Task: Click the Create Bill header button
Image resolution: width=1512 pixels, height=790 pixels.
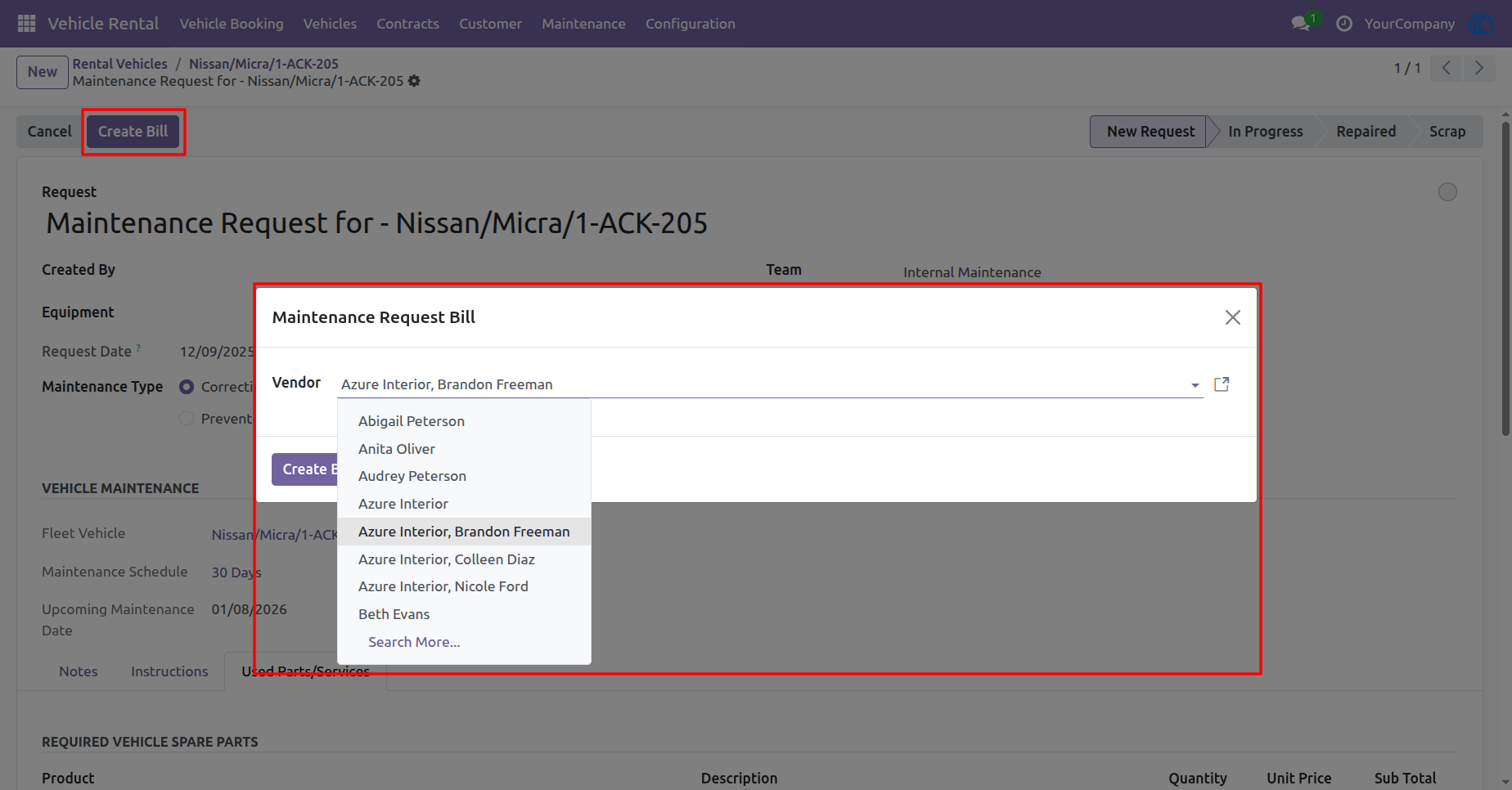Action: (133, 132)
